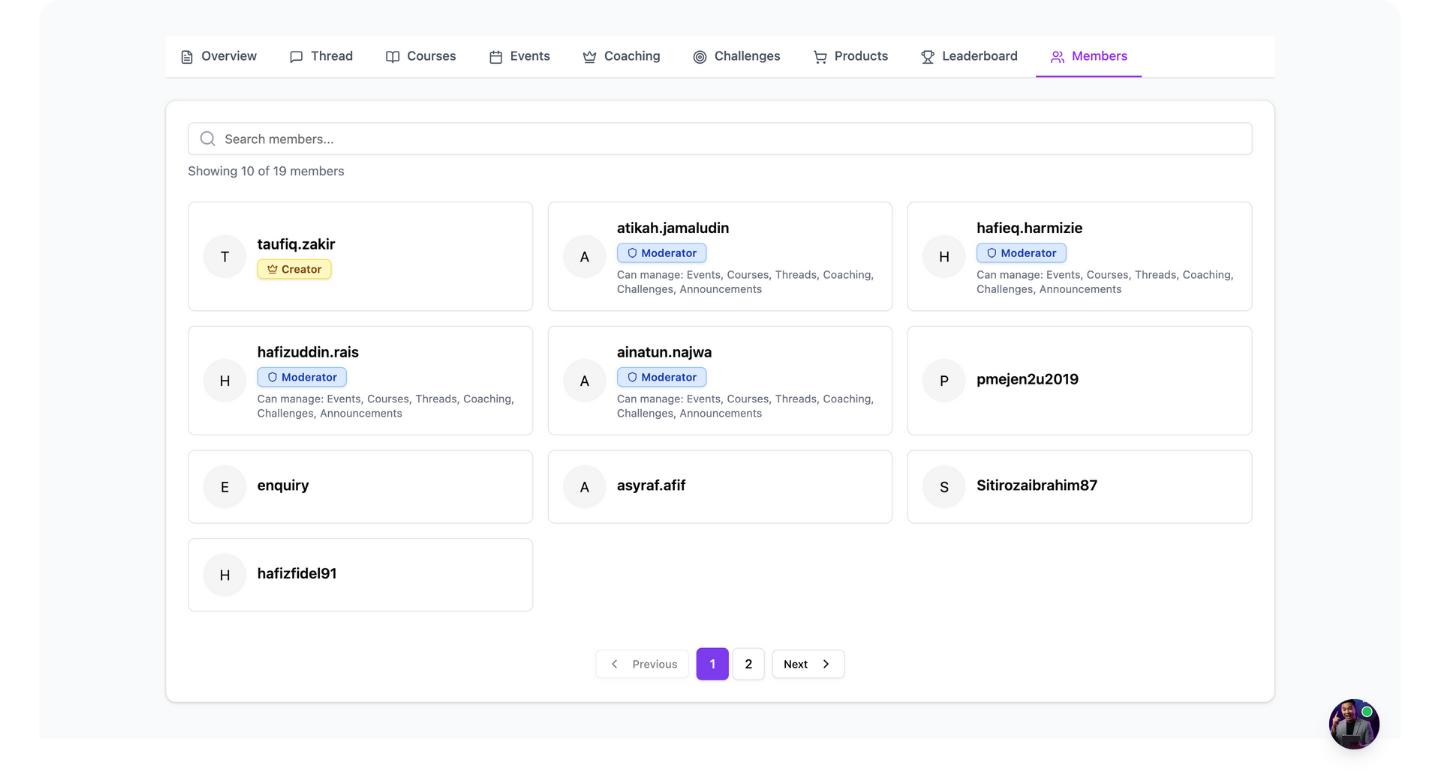
Task: Click the Courses book icon
Action: point(393,57)
